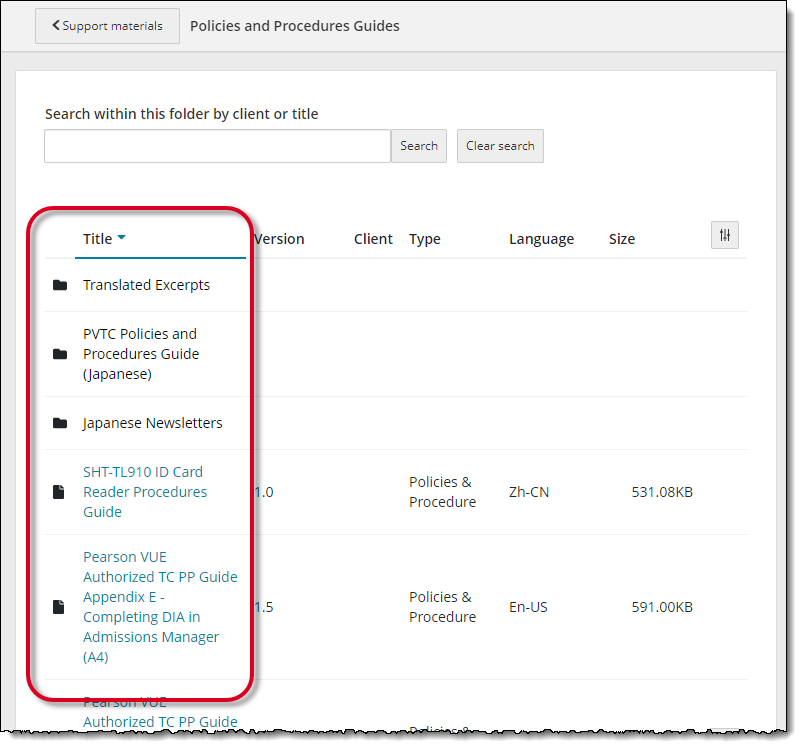The height and width of the screenshot is (751, 802).
Task: Click the Translated Excerpts folder icon
Action: click(x=60, y=285)
